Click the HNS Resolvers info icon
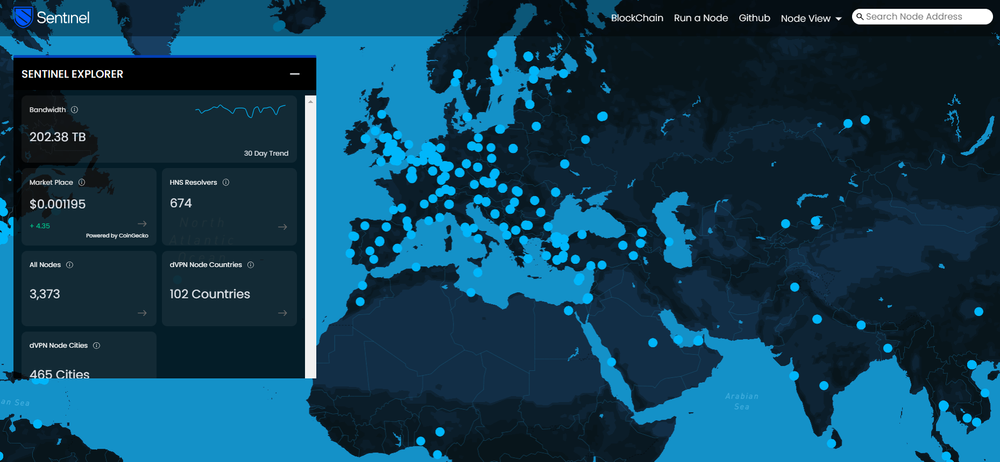This screenshot has height=462, width=1000. pyautogui.click(x=226, y=182)
